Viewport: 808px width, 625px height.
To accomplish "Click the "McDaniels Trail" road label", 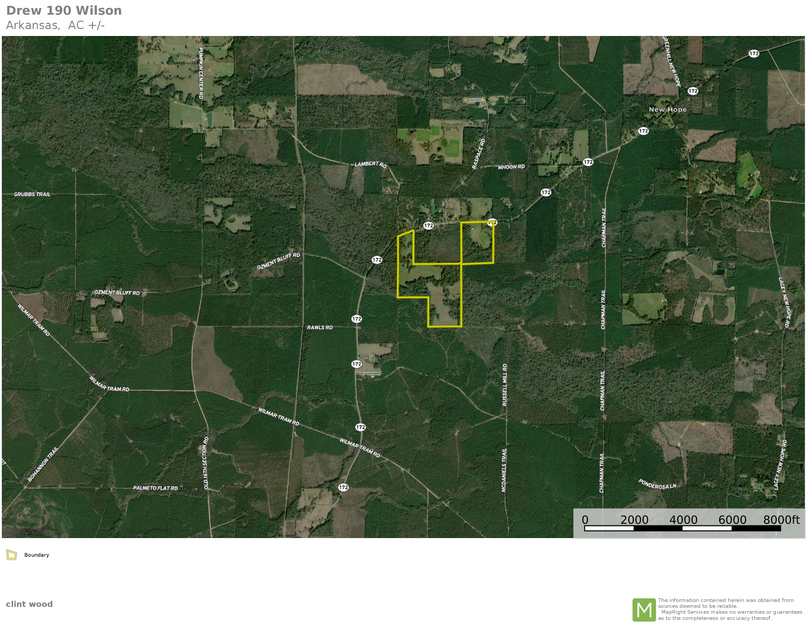I will 504,470.
